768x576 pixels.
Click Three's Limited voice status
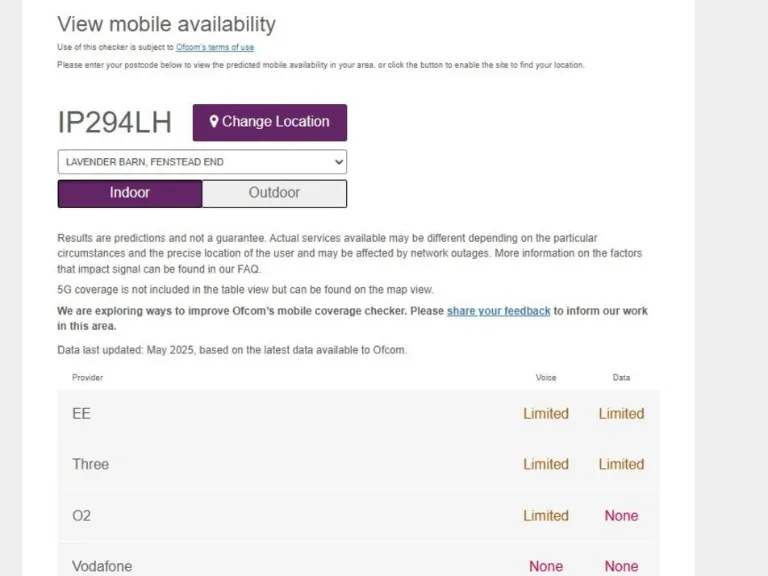546,464
